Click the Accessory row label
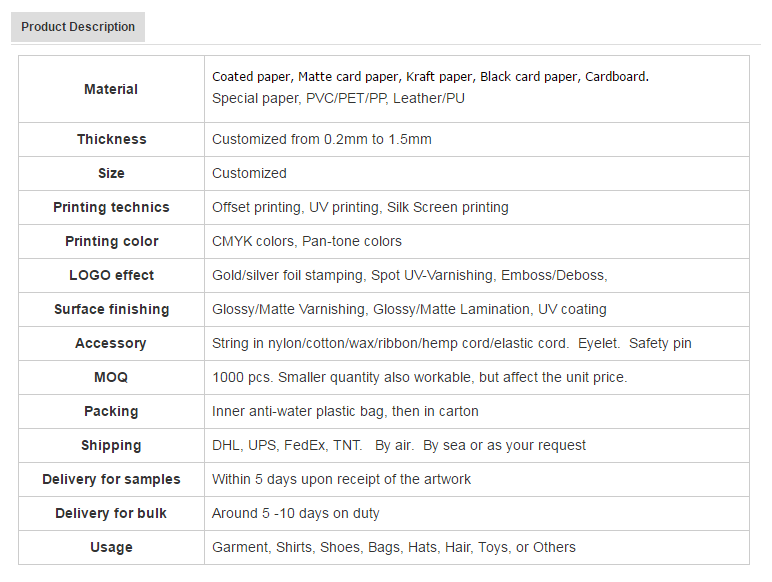Image resolution: width=772 pixels, height=582 pixels. click(x=111, y=343)
